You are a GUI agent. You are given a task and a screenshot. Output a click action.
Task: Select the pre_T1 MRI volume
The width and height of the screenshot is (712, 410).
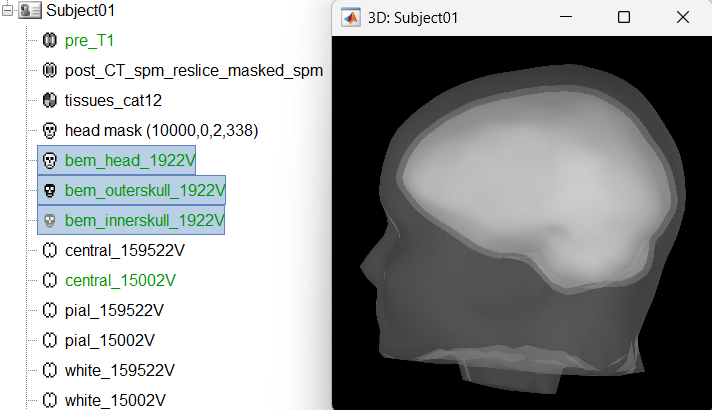pos(91,41)
